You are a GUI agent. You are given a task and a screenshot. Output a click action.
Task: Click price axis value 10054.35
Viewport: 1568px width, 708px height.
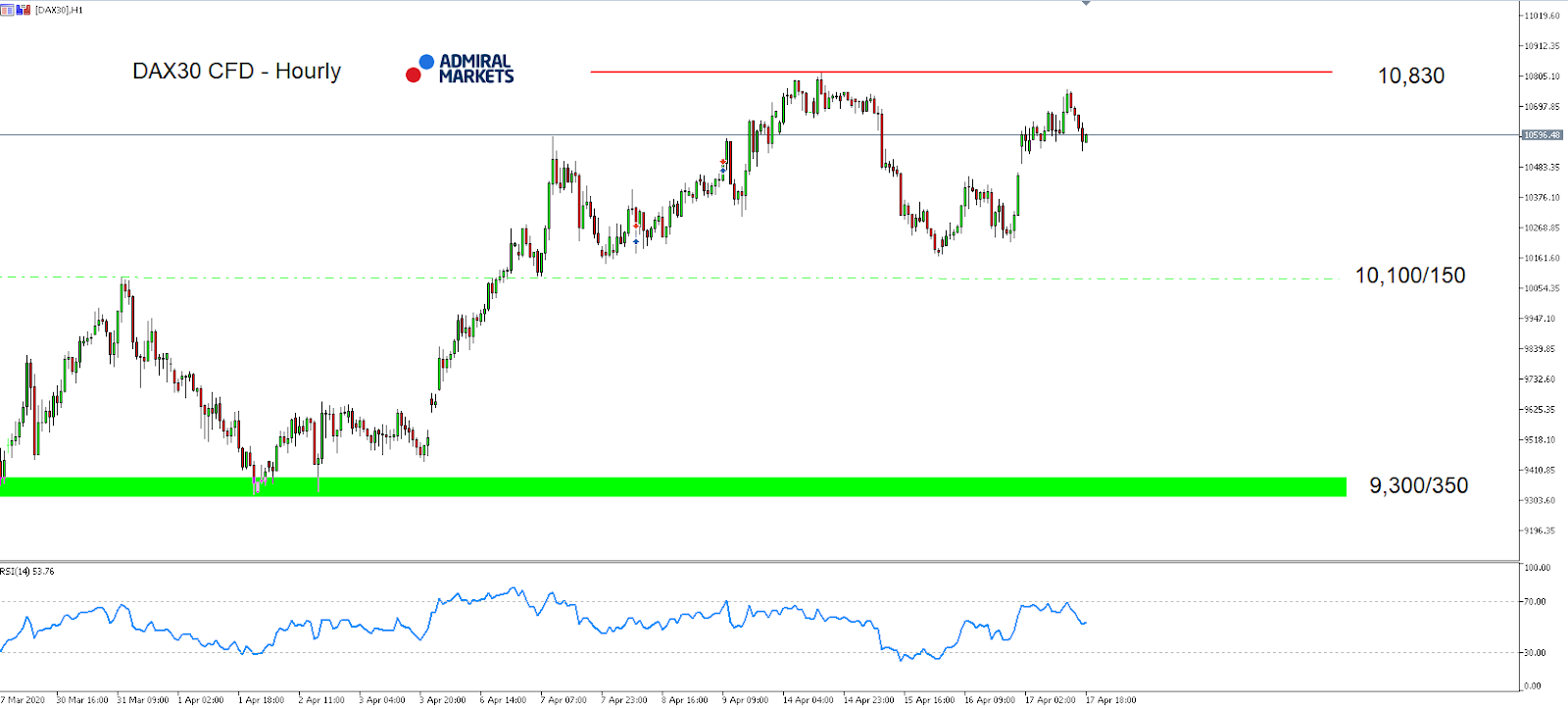coord(1542,289)
